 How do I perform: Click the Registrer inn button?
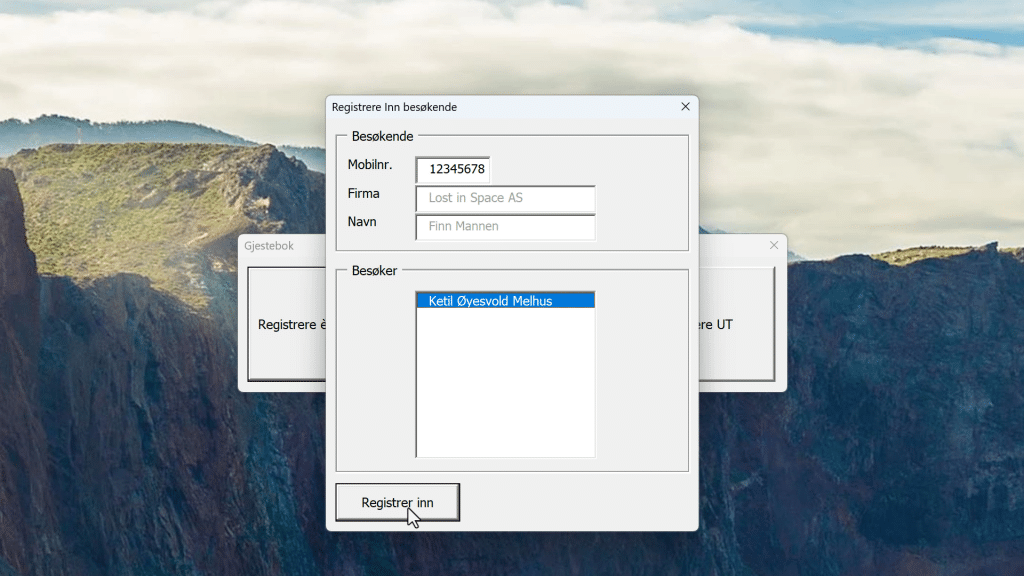tap(397, 502)
